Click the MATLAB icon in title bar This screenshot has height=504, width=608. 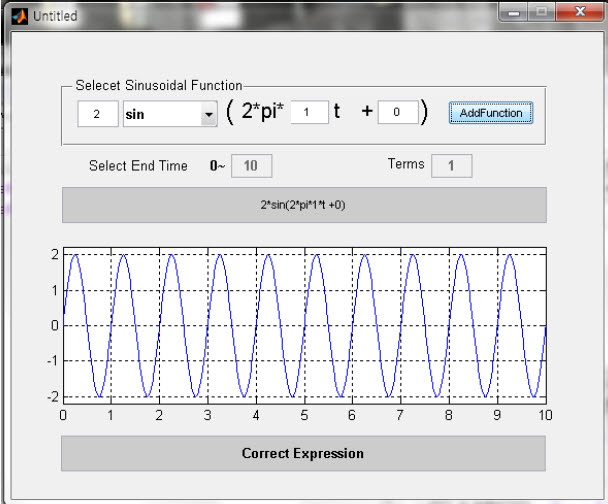click(x=20, y=16)
